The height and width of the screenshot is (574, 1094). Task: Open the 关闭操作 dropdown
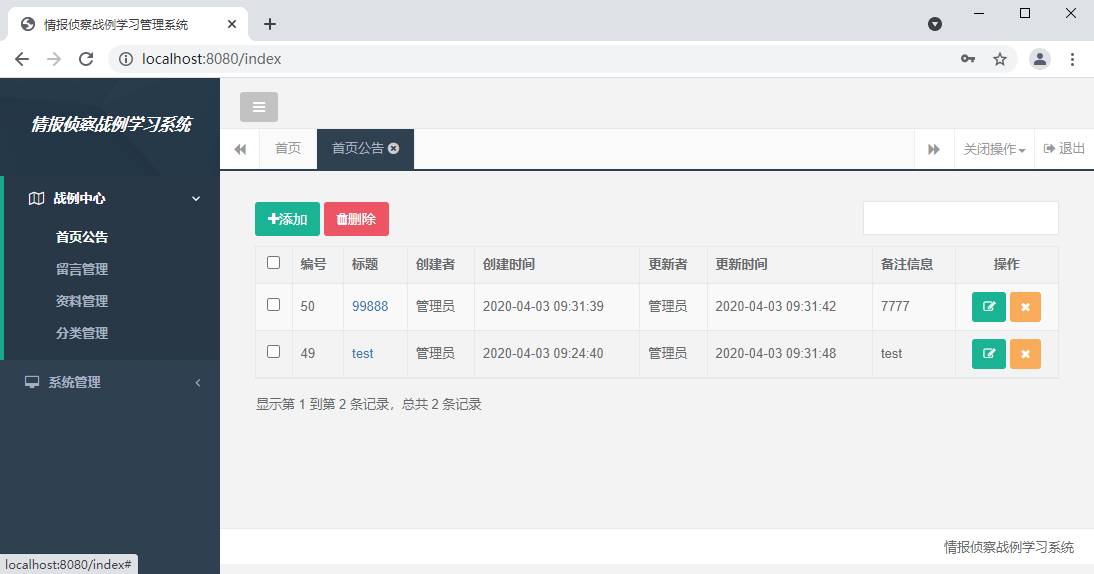point(994,149)
